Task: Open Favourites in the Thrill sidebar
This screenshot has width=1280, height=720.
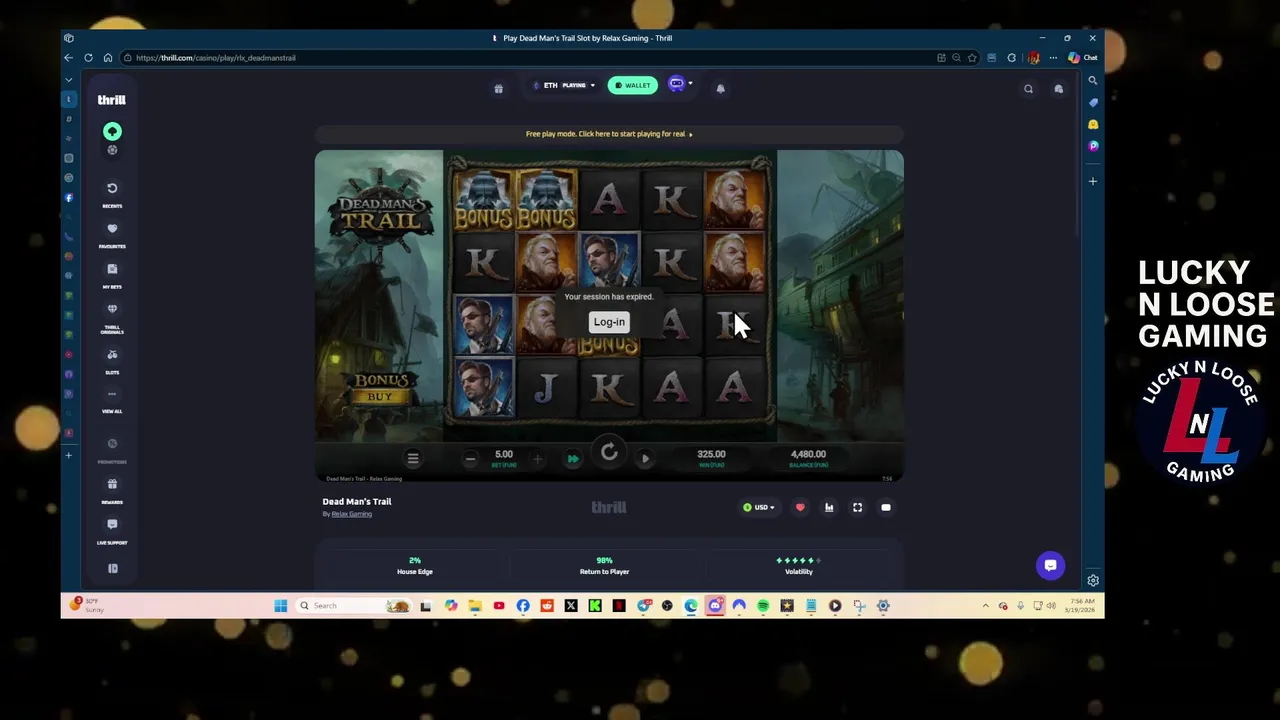Action: 112,235
